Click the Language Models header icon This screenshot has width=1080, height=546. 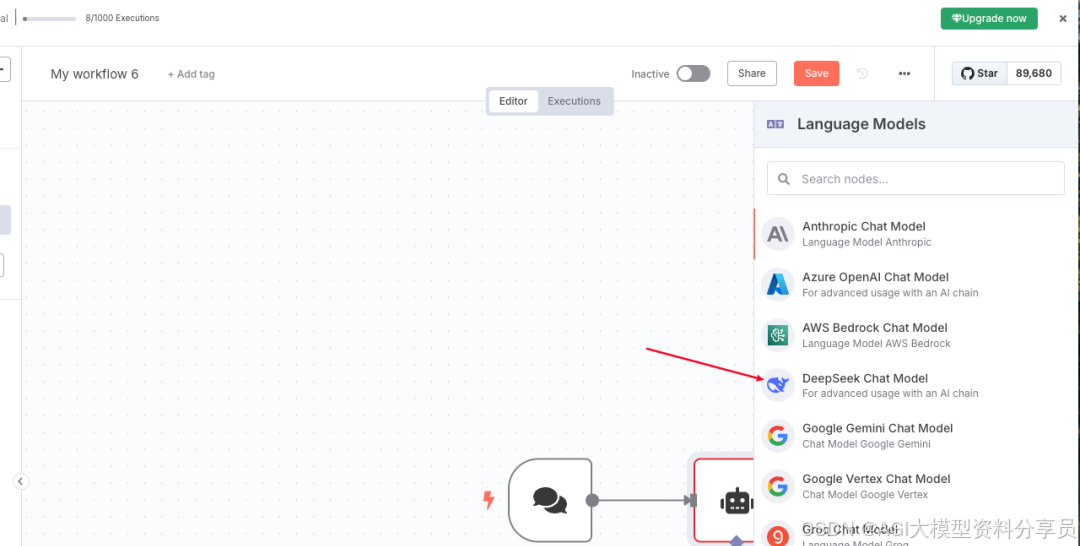pyautogui.click(x=776, y=124)
